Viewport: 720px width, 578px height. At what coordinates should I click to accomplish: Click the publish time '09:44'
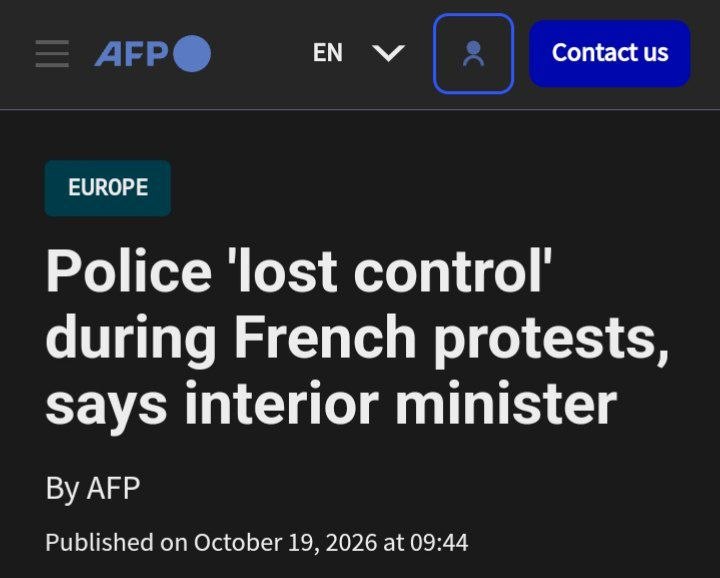439,543
